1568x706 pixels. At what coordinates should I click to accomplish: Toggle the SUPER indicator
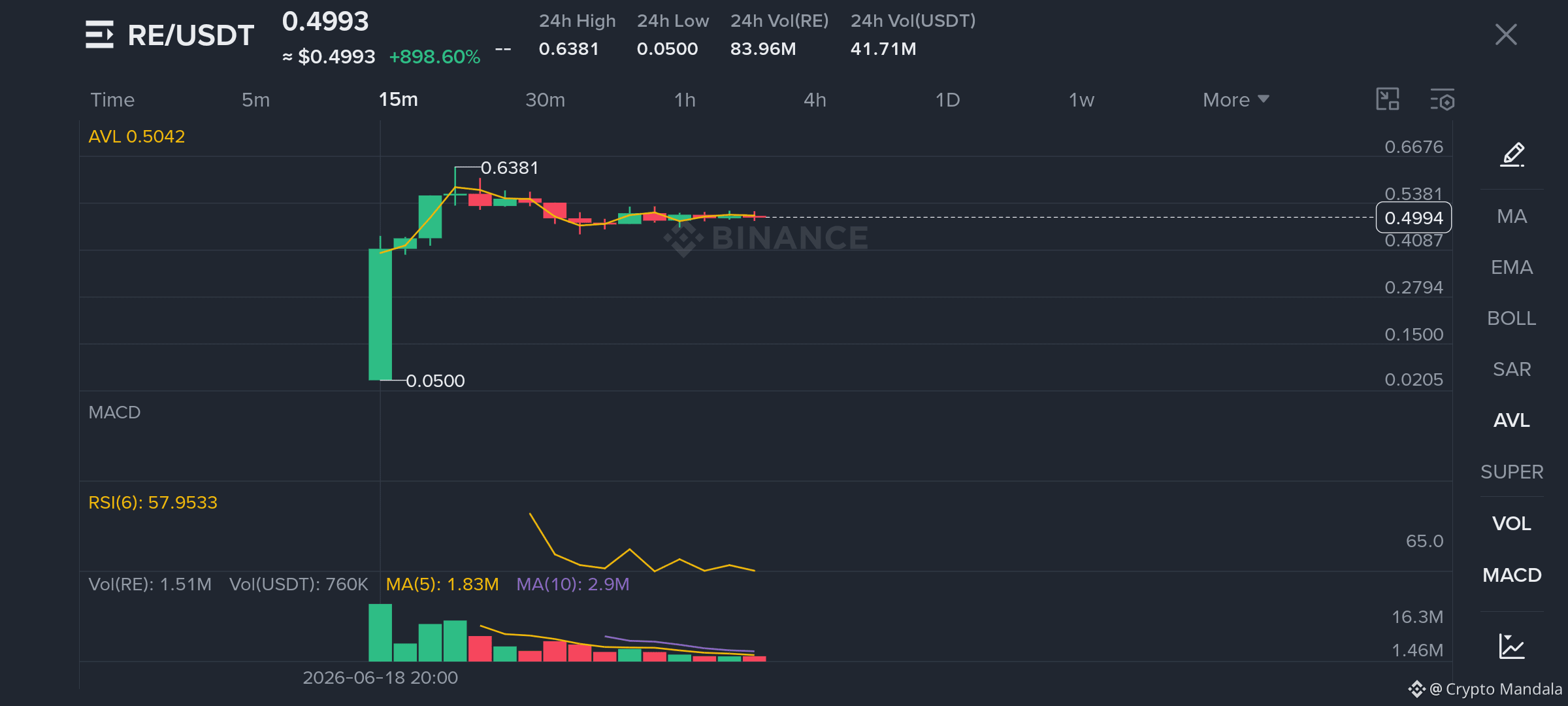point(1512,472)
